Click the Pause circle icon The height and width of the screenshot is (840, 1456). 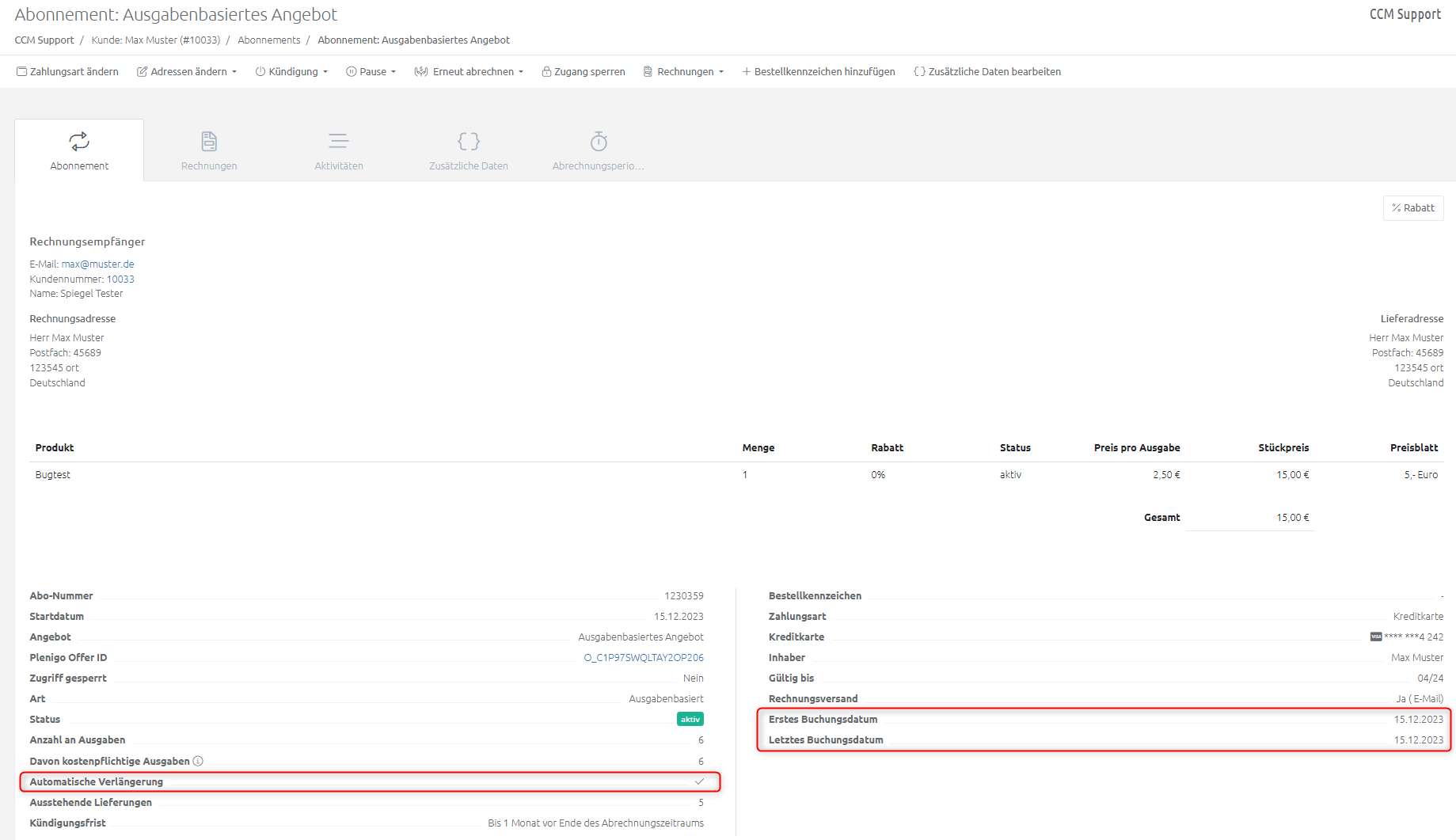pyautogui.click(x=352, y=71)
